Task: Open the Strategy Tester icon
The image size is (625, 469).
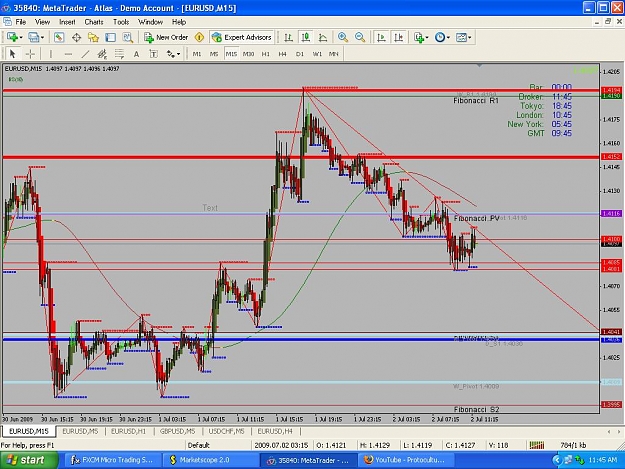Action: click(x=128, y=37)
